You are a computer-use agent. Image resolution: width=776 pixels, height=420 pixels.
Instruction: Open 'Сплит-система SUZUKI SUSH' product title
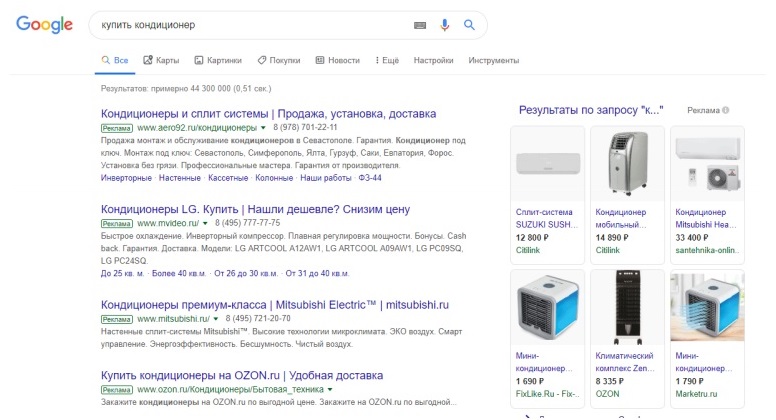(x=547, y=218)
